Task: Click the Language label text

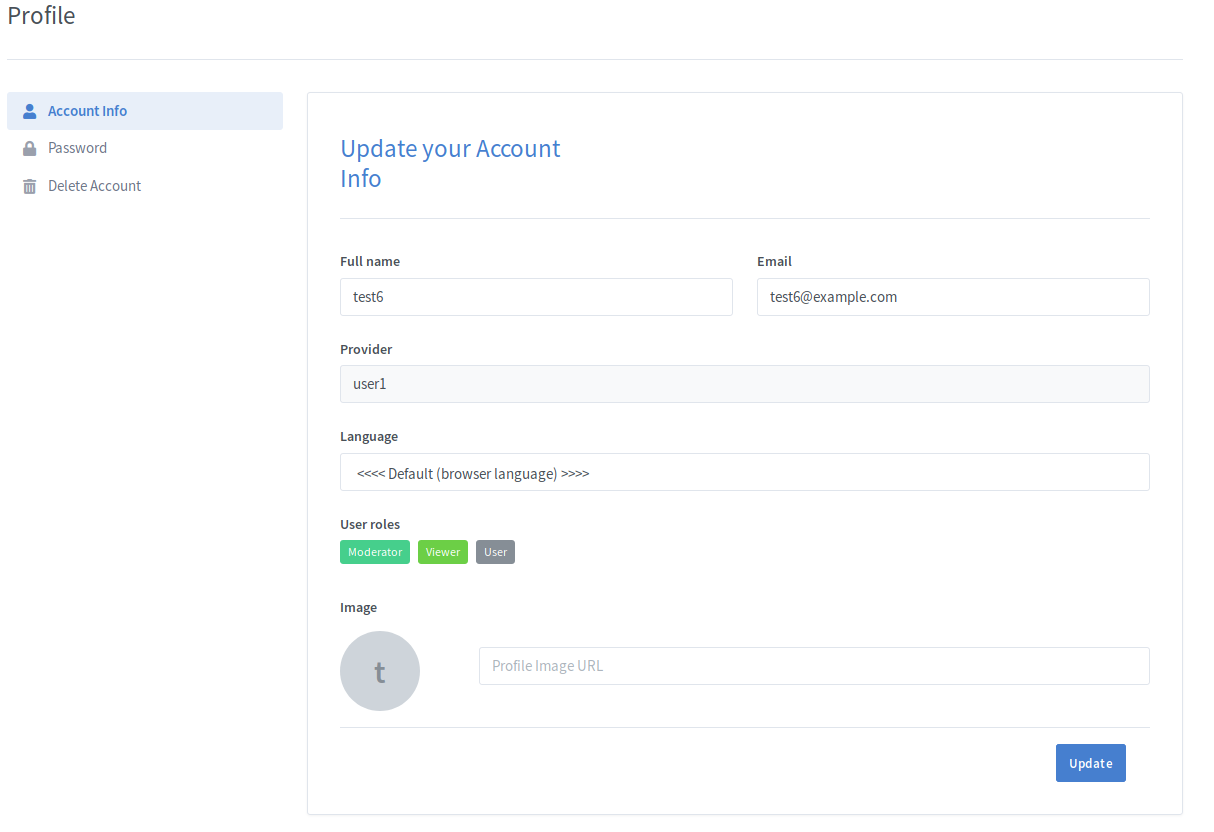Action: [369, 436]
